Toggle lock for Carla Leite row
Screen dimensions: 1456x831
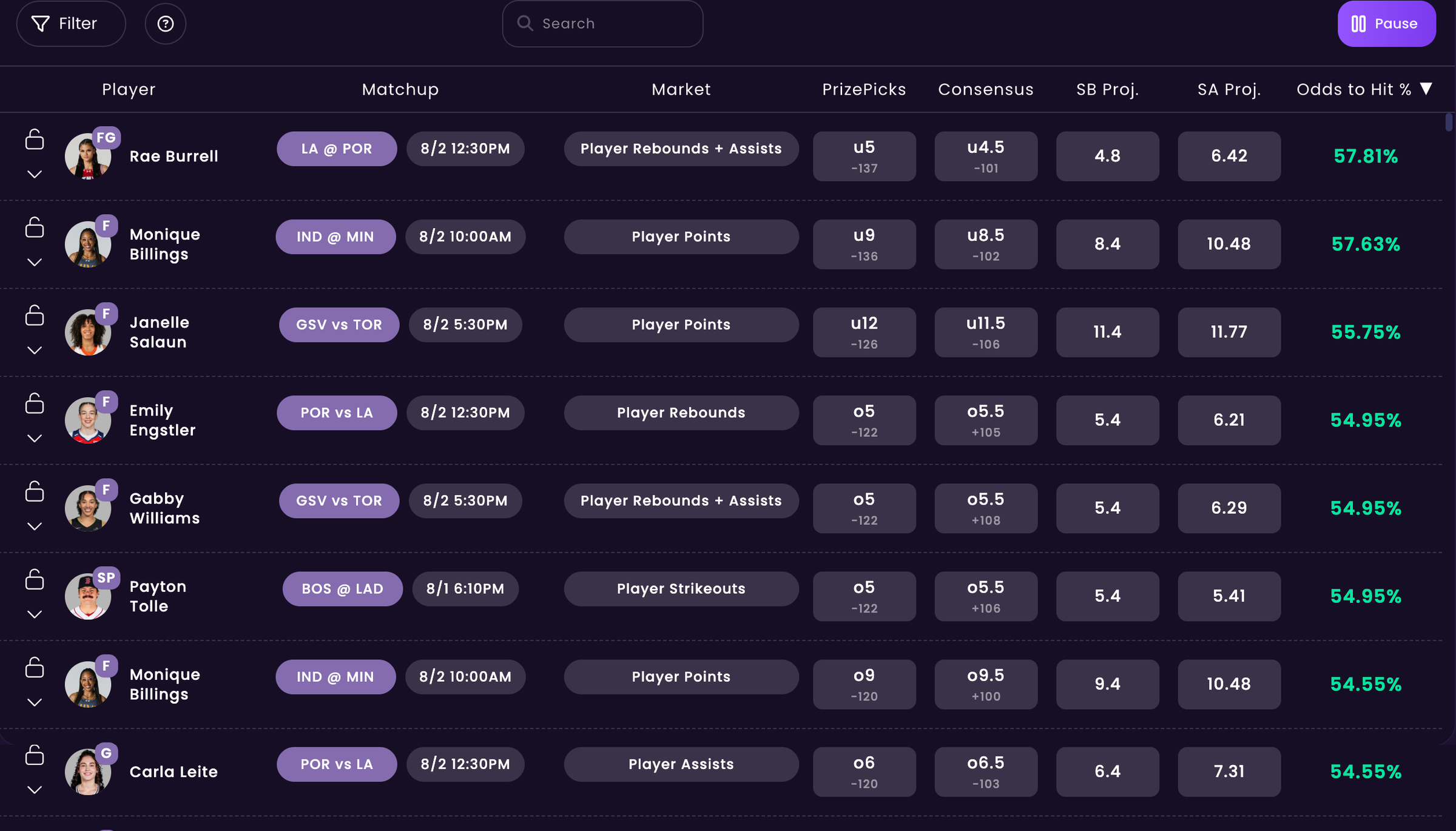point(35,755)
